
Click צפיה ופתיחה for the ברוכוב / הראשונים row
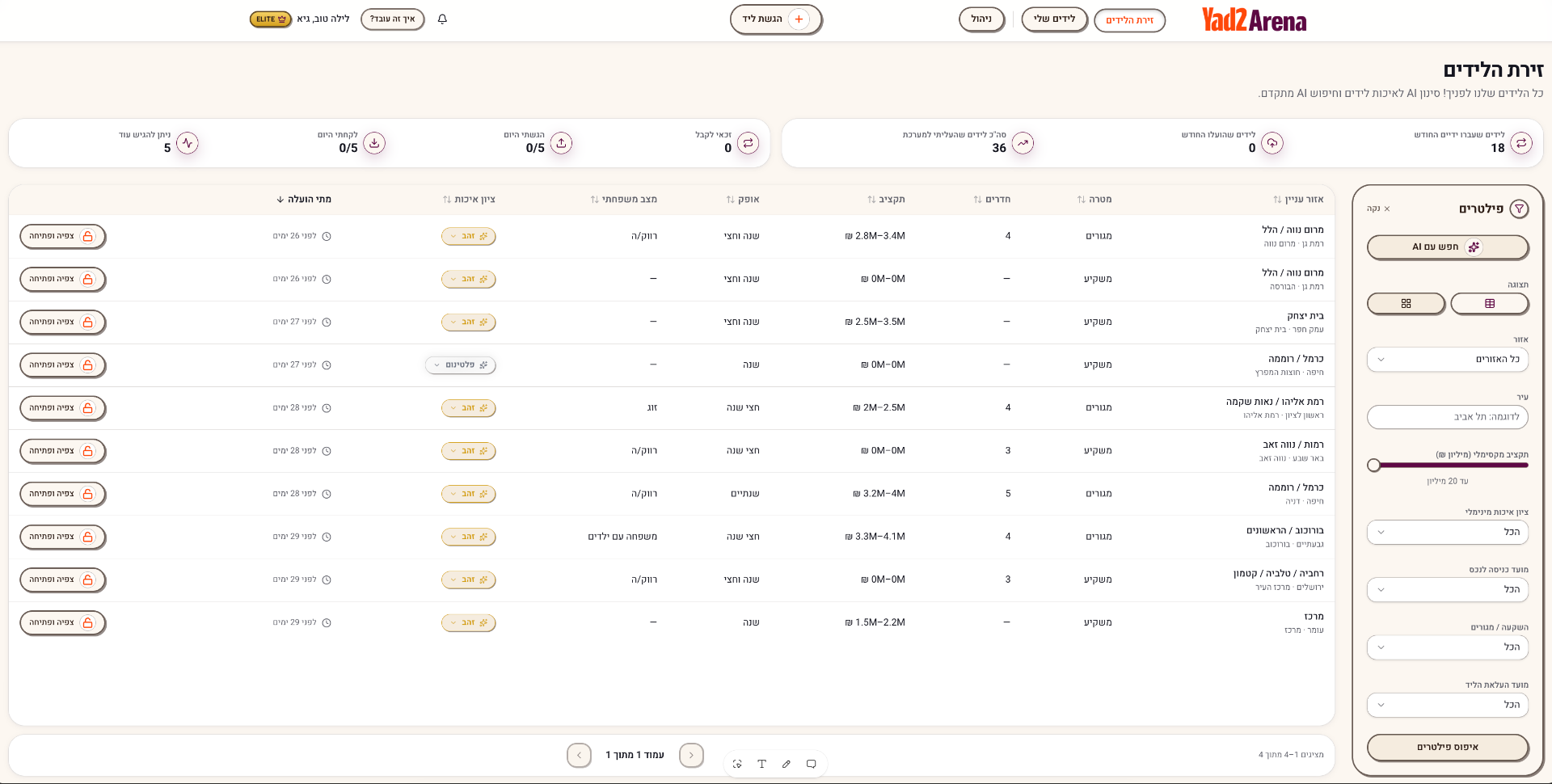click(62, 537)
